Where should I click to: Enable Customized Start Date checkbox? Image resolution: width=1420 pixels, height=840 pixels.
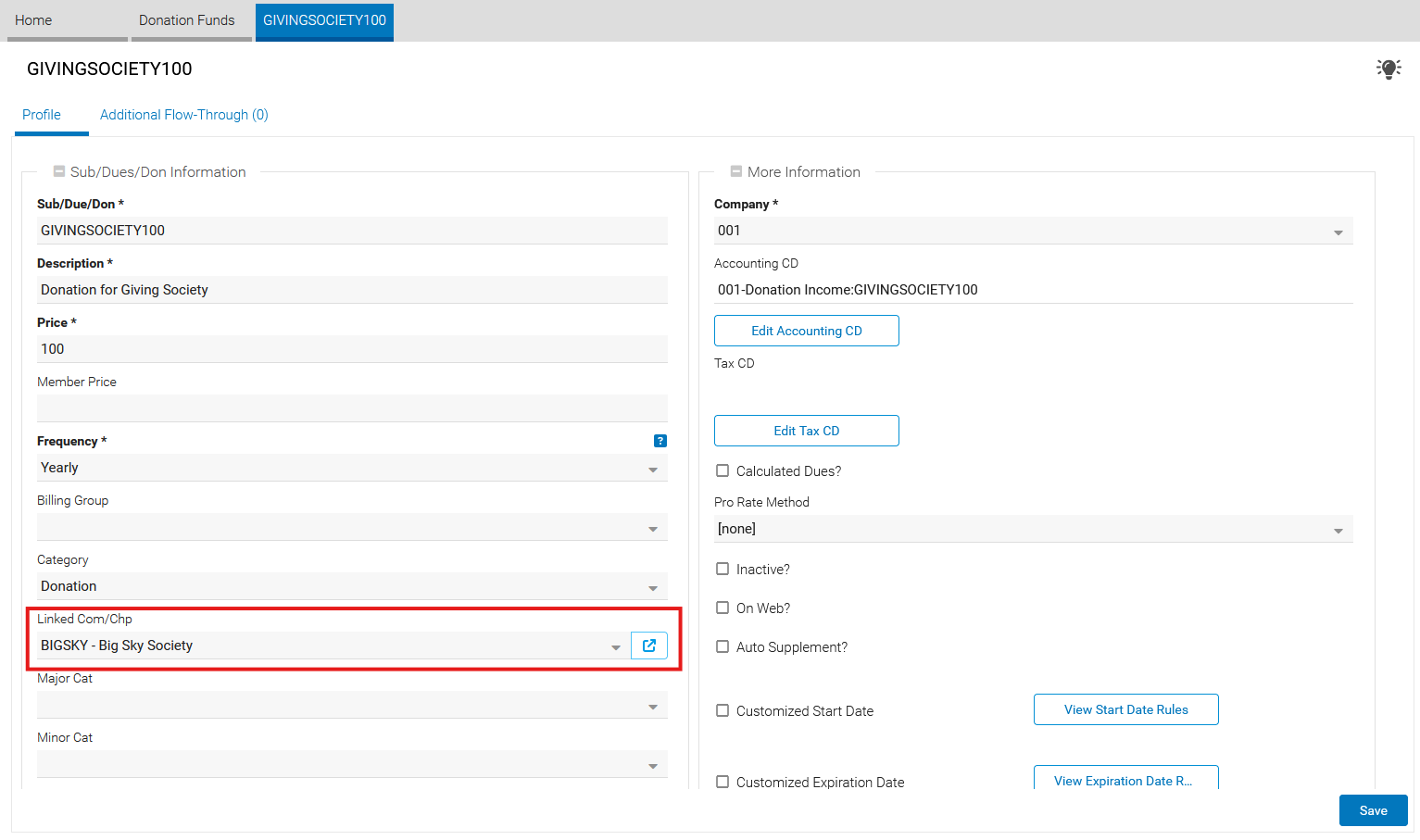point(723,710)
